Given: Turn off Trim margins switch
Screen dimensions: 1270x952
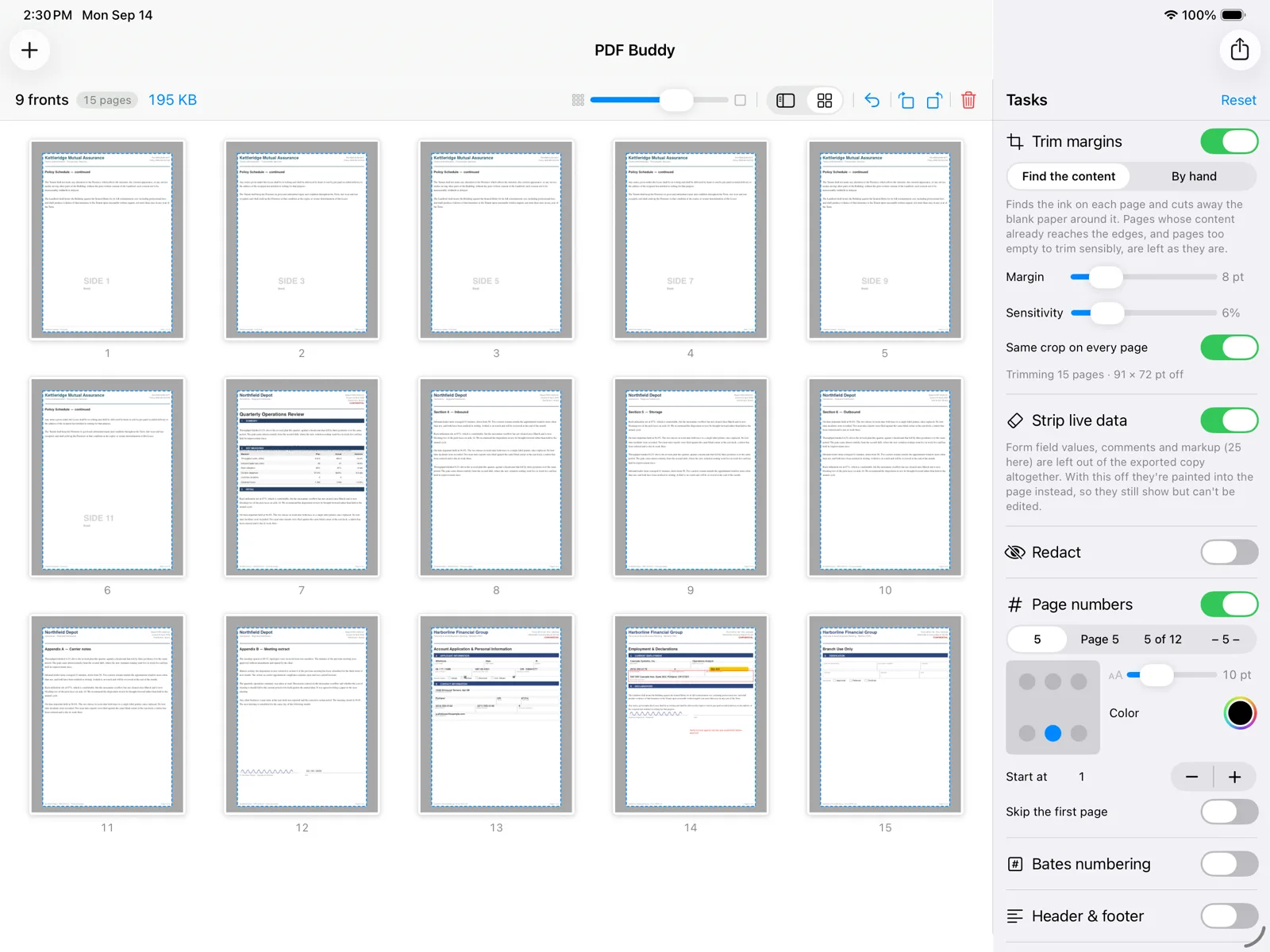Looking at the screenshot, I should point(1230,141).
